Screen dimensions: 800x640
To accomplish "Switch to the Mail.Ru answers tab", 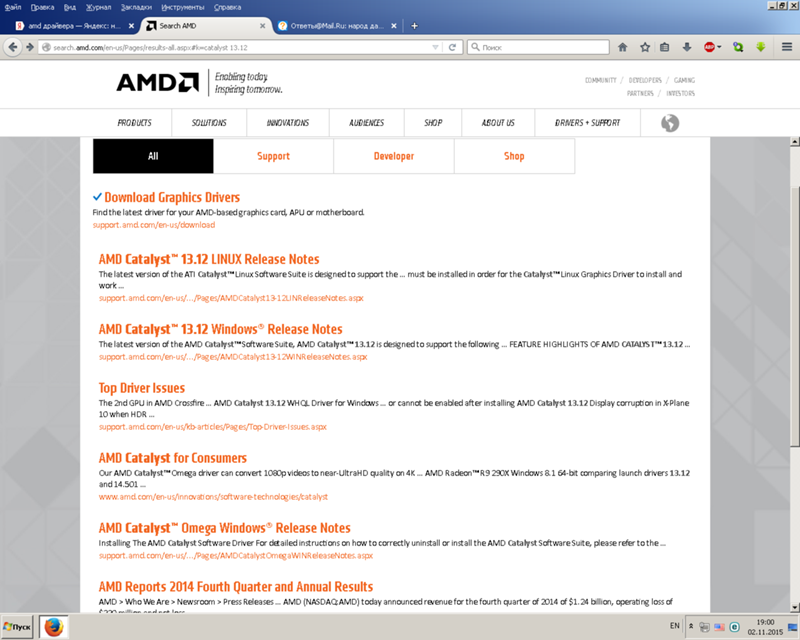I will click(x=337, y=26).
